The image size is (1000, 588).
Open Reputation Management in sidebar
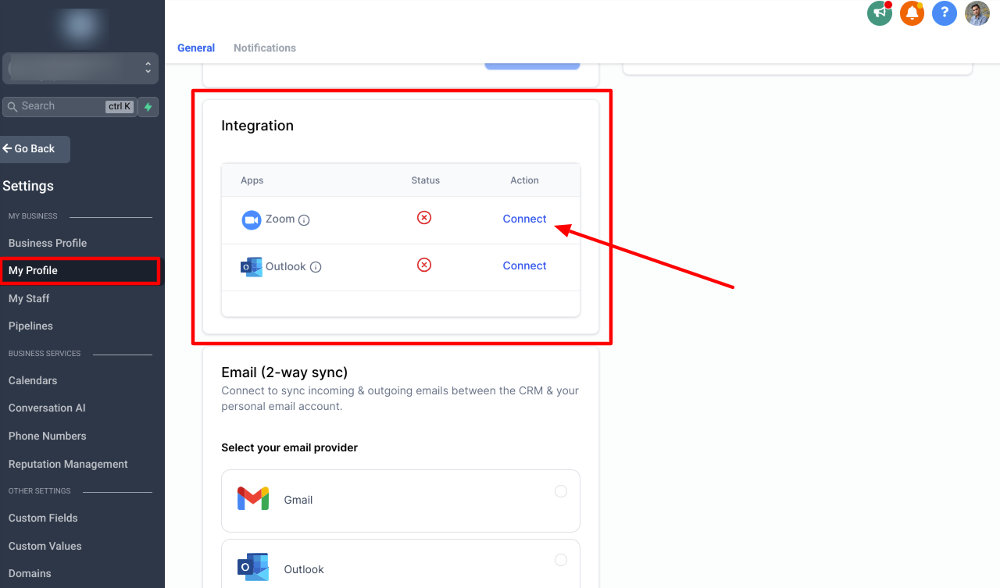68,464
